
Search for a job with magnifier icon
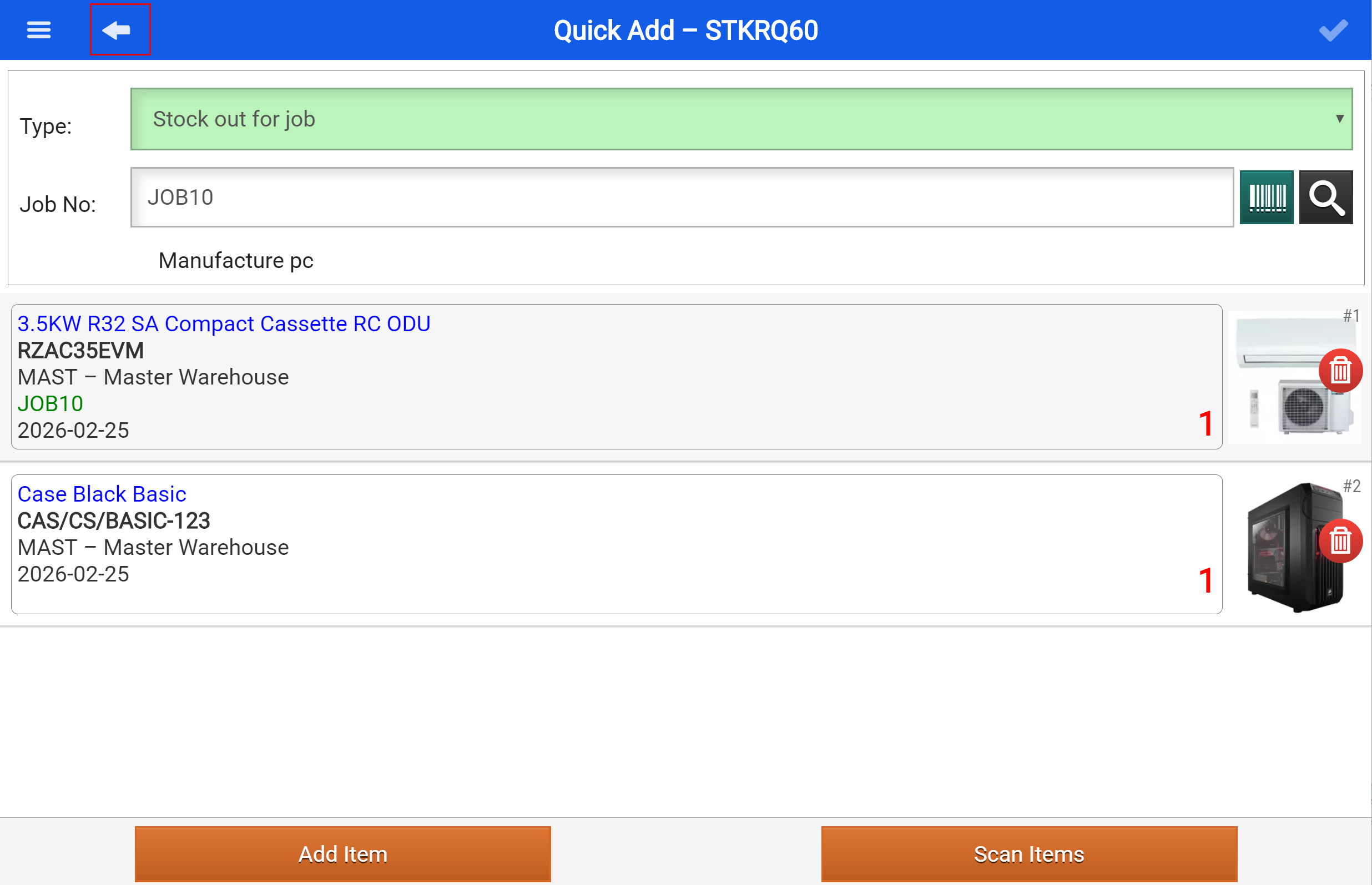(x=1325, y=197)
